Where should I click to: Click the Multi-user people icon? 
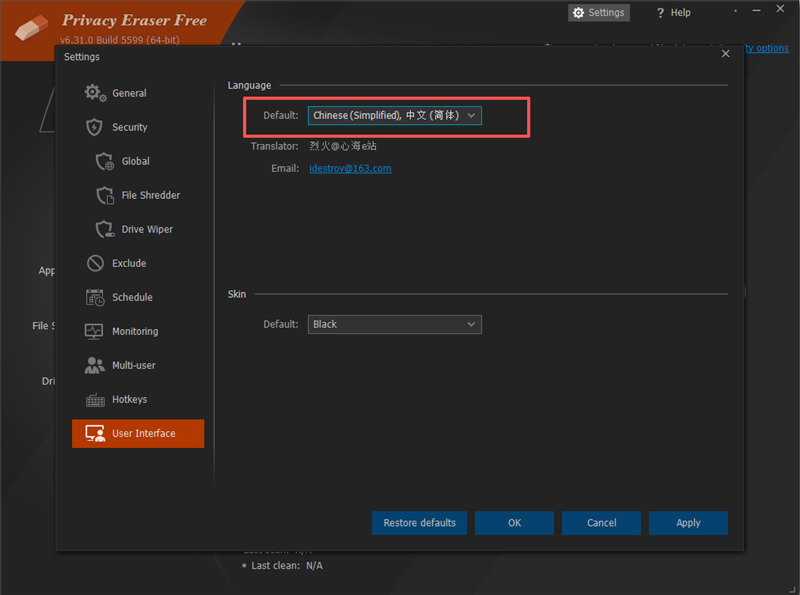[x=94, y=365]
